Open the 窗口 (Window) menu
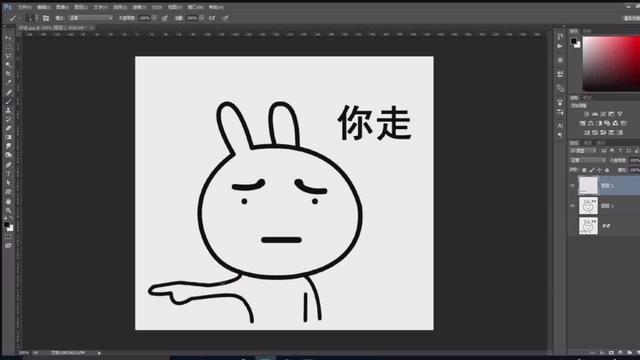Image resolution: width=640 pixels, height=360 pixels. pos(195,7)
